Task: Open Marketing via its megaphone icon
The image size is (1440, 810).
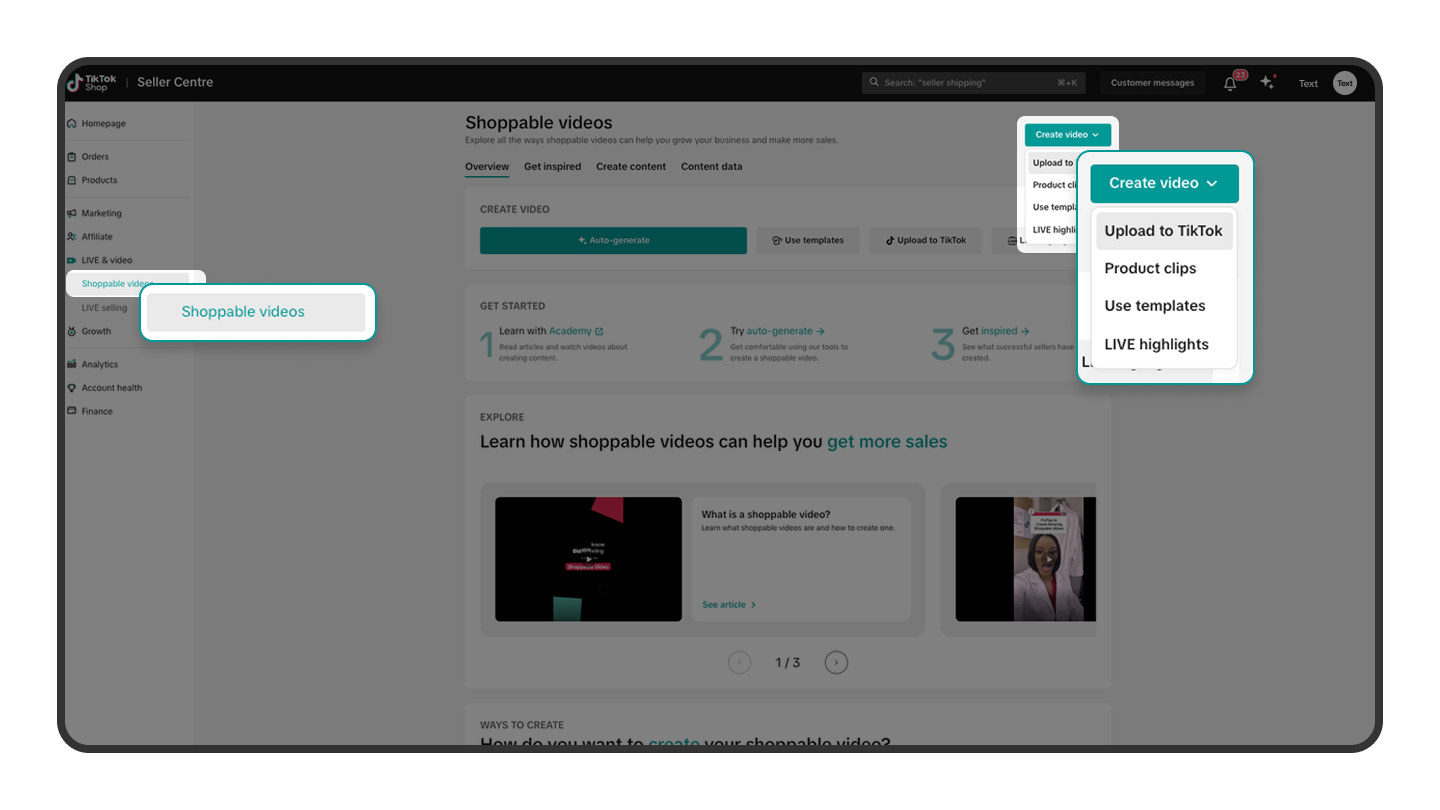Action: pos(72,213)
